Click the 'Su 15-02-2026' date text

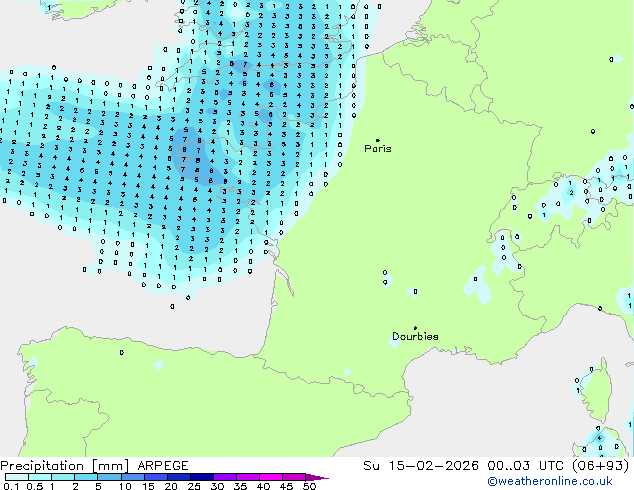(x=421, y=466)
